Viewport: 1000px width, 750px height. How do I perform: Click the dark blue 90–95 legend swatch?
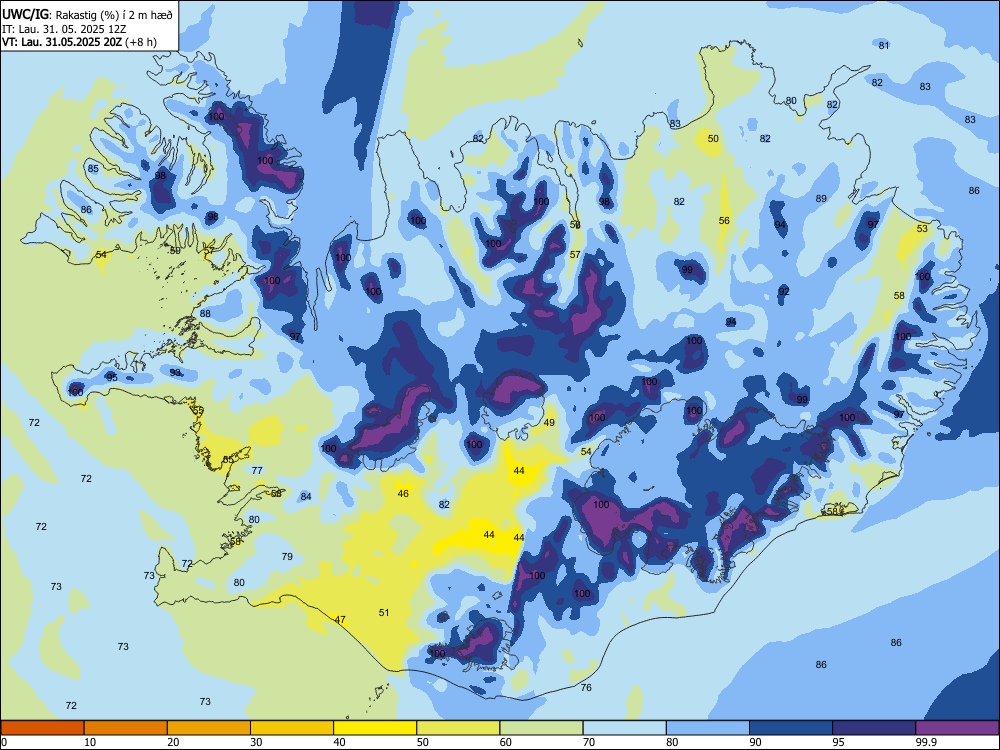pyautogui.click(x=791, y=728)
